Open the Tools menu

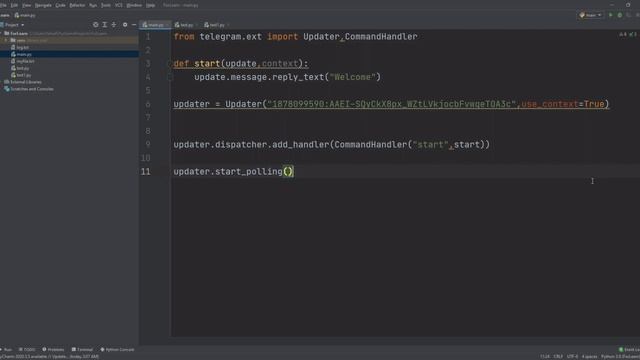click(106, 5)
